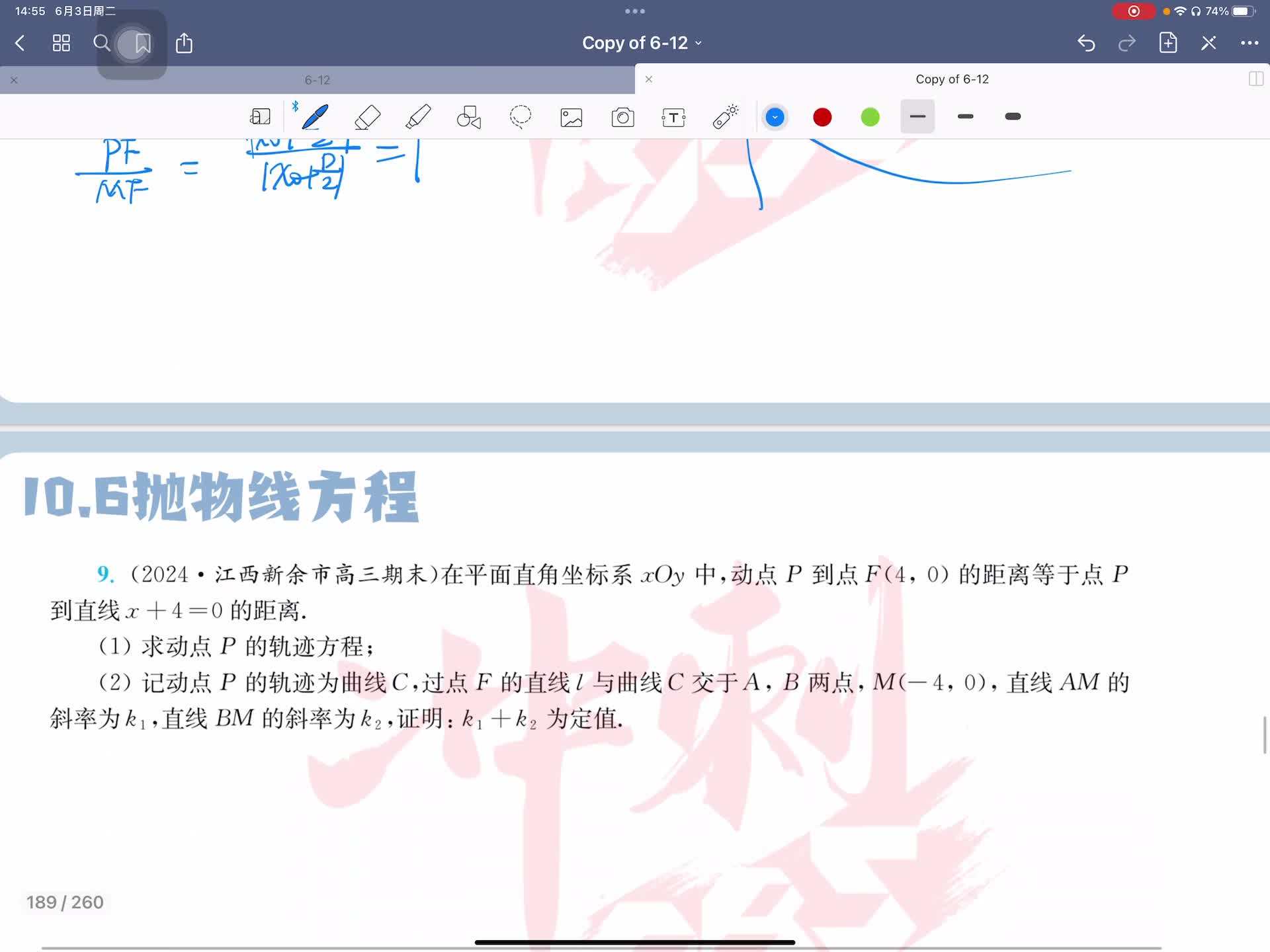
Task: Select the Pen tool
Action: [315, 117]
